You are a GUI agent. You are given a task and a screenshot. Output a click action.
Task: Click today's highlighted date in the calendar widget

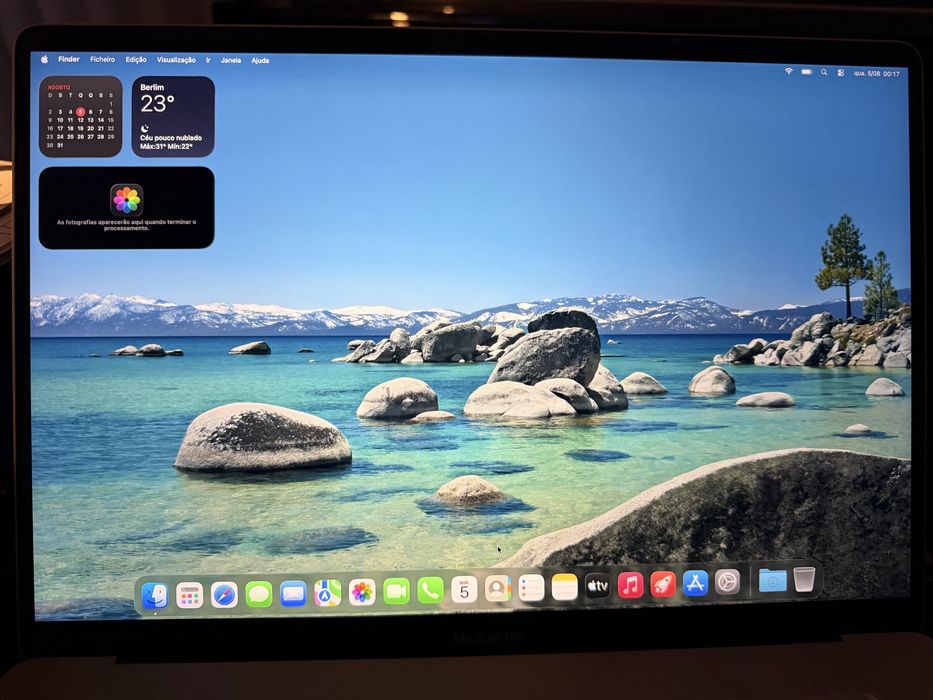click(80, 111)
